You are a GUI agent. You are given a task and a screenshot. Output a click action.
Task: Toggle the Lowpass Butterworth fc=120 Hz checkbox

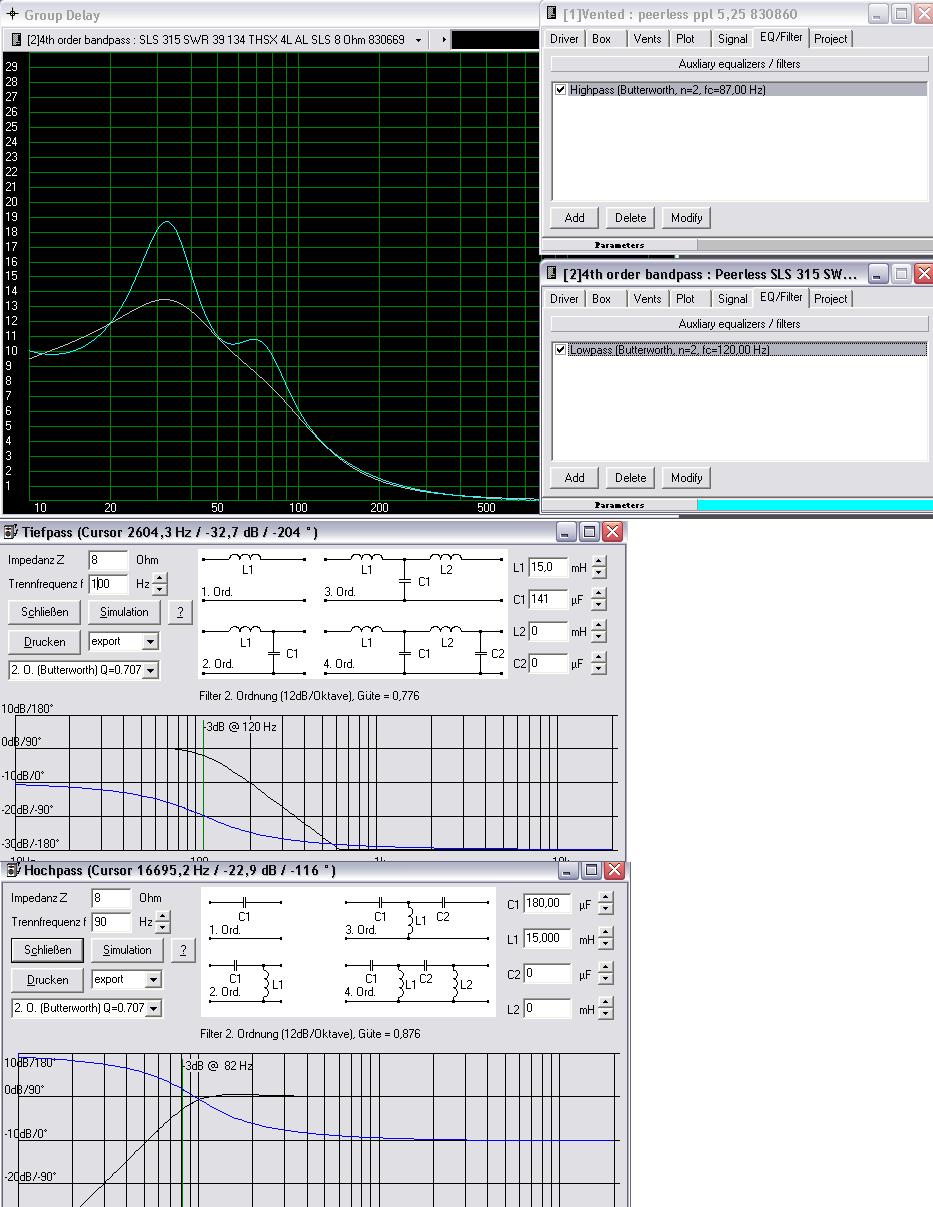coord(561,350)
